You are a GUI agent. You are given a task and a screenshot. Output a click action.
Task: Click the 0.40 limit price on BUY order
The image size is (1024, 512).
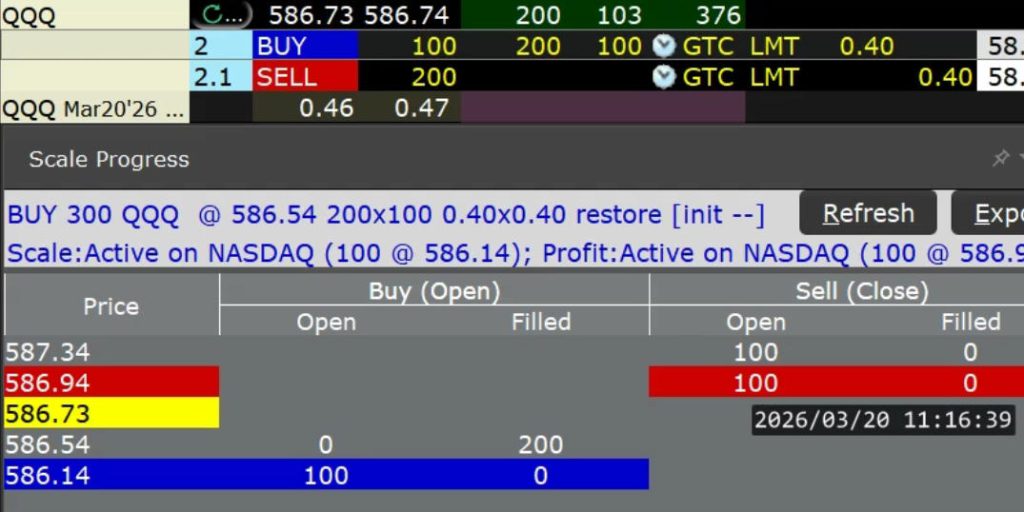[866, 46]
